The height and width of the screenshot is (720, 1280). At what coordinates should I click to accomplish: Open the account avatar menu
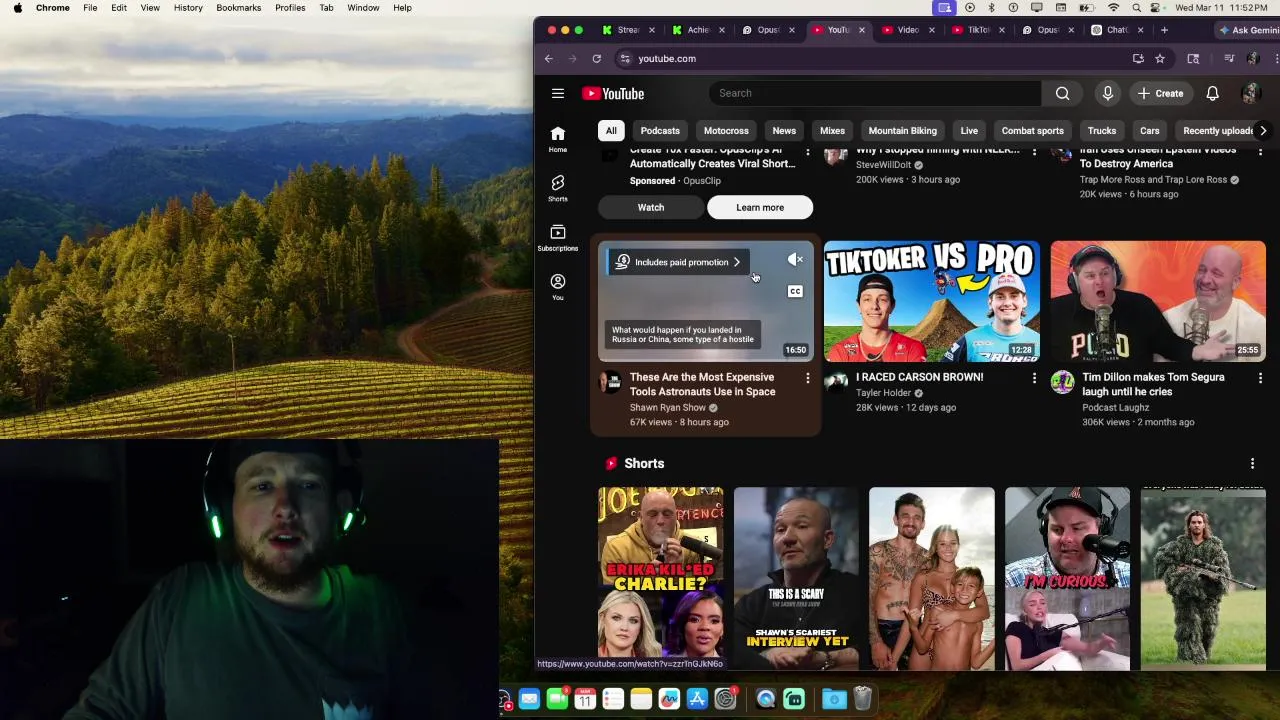1249,93
